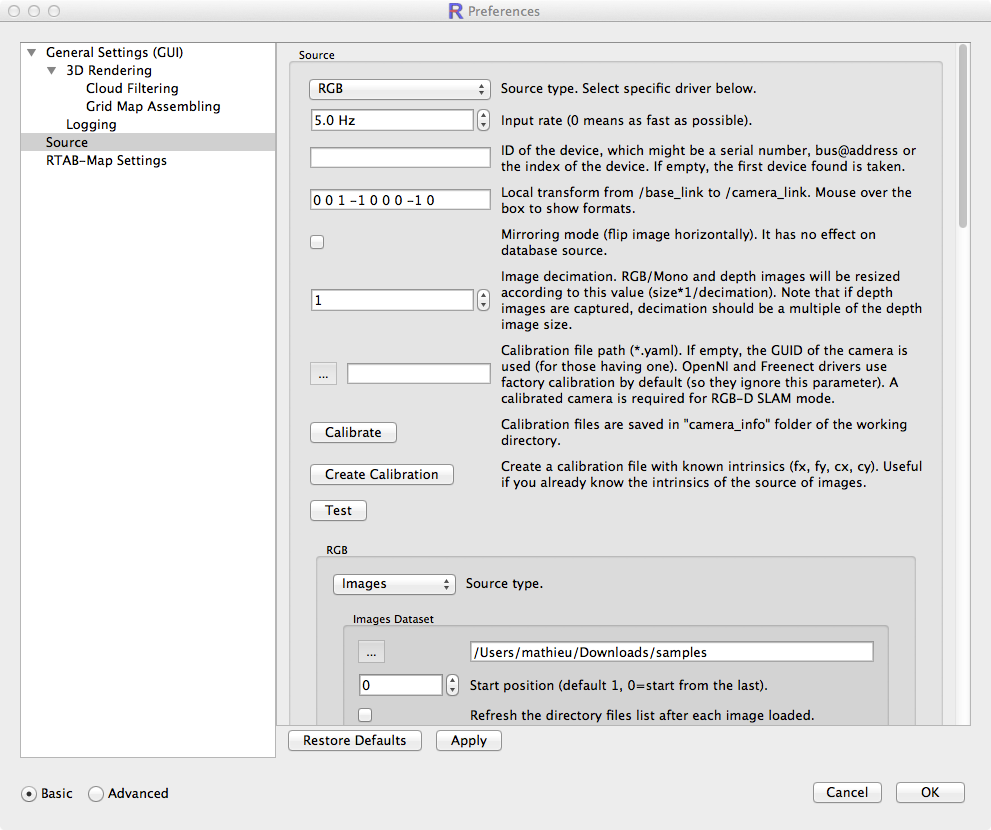Click the input rate 5.0 Hz field
Viewport: 991px width, 830px height.
(392, 120)
